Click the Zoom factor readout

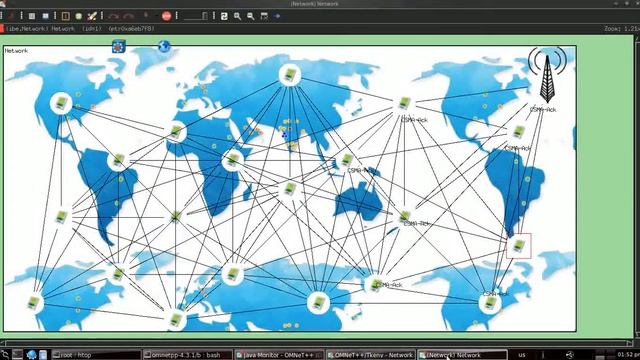[x=621, y=29]
